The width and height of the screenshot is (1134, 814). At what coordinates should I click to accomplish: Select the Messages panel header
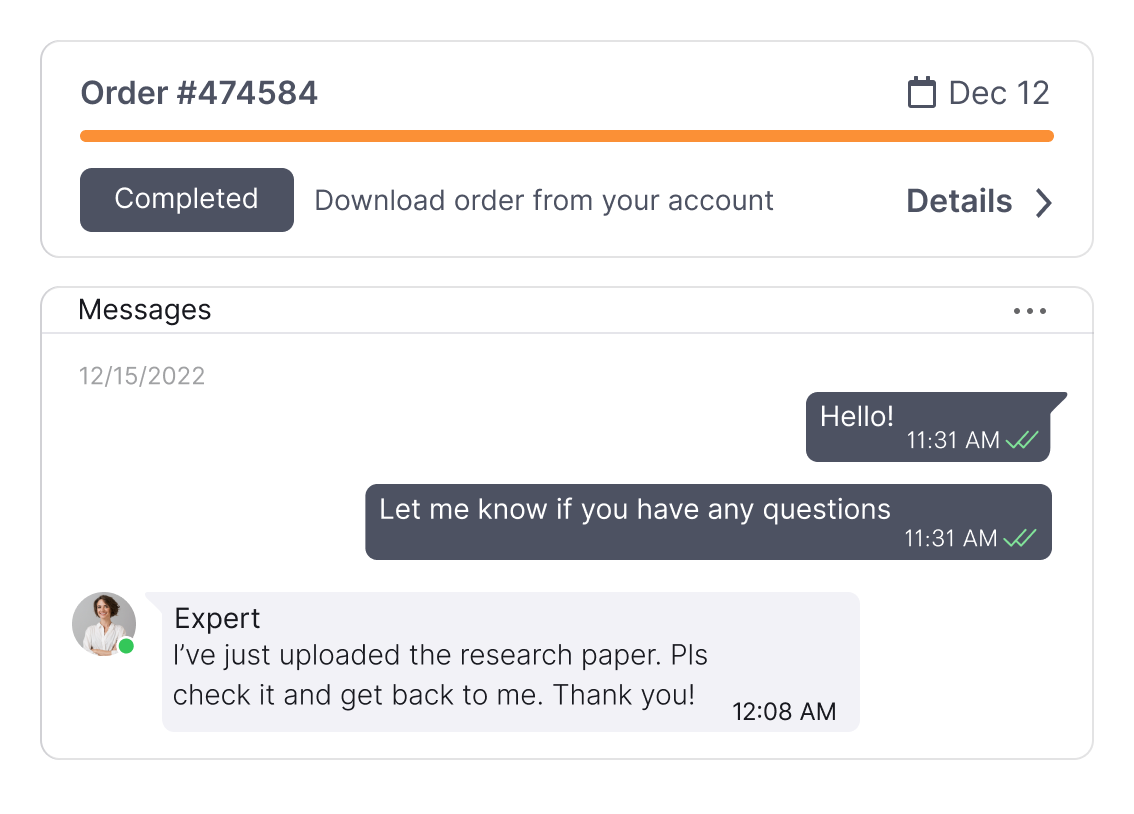tap(145, 310)
